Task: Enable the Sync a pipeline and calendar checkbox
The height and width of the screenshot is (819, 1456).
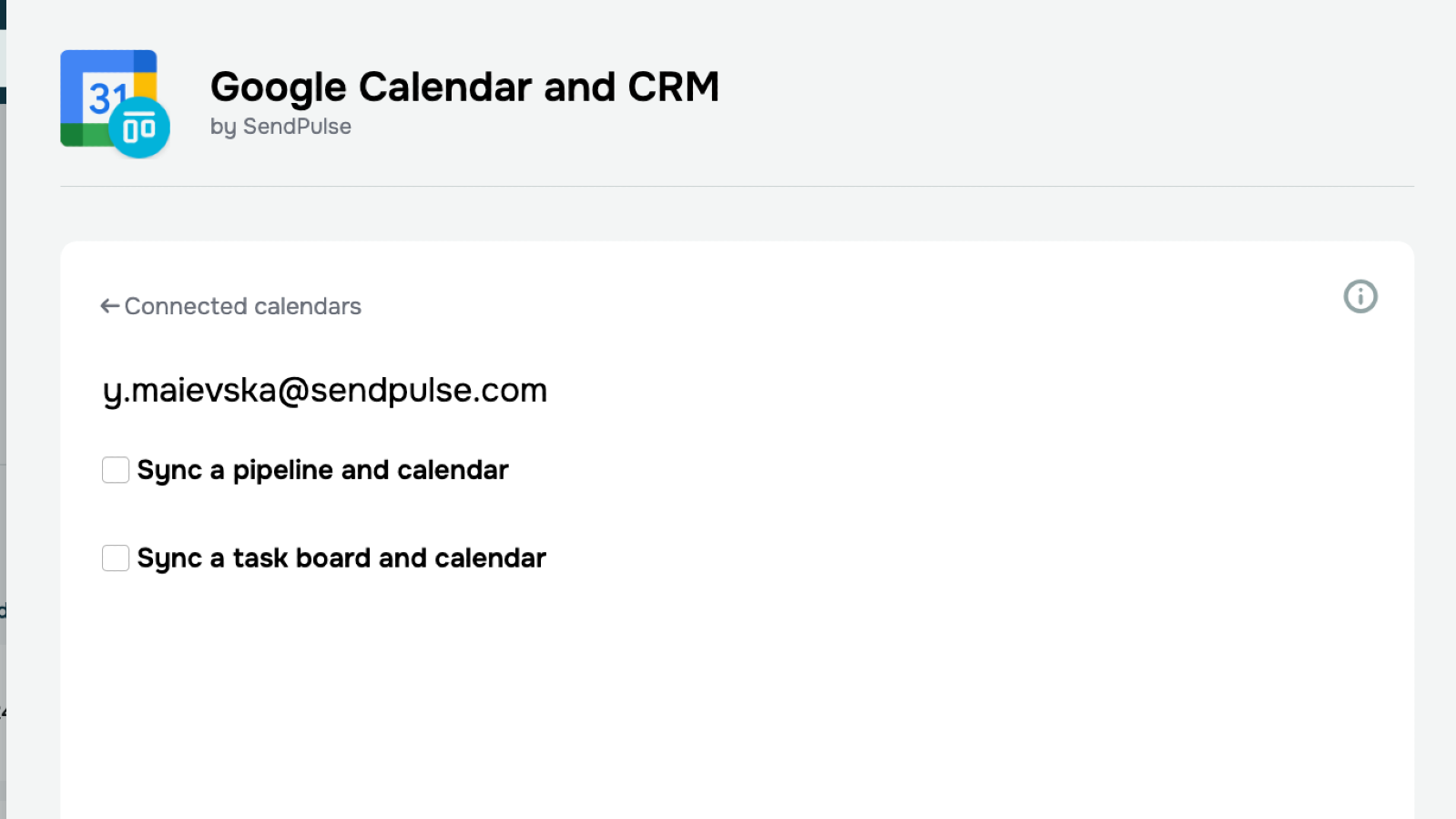Action: coord(116,470)
